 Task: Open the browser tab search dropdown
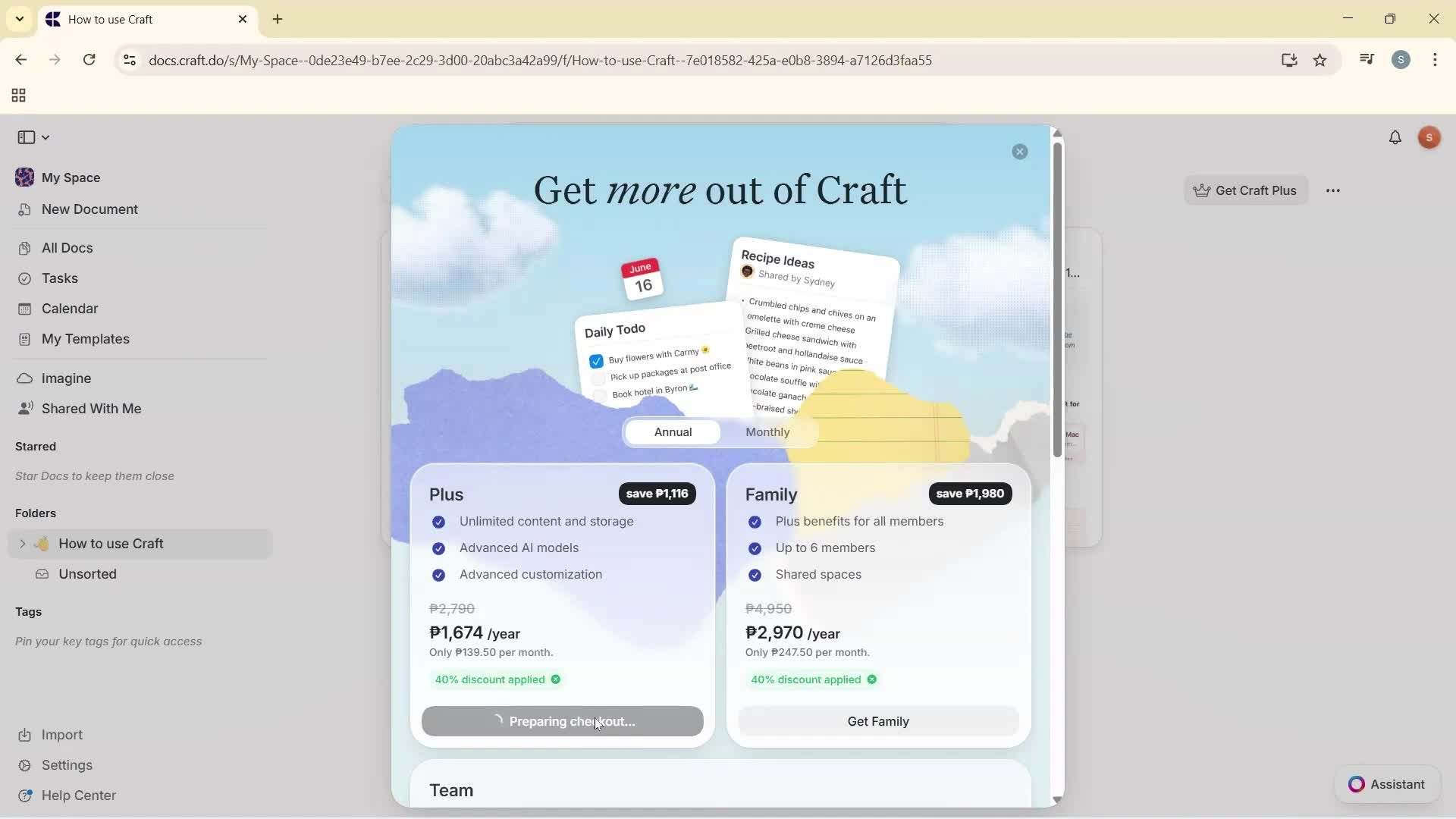[19, 19]
